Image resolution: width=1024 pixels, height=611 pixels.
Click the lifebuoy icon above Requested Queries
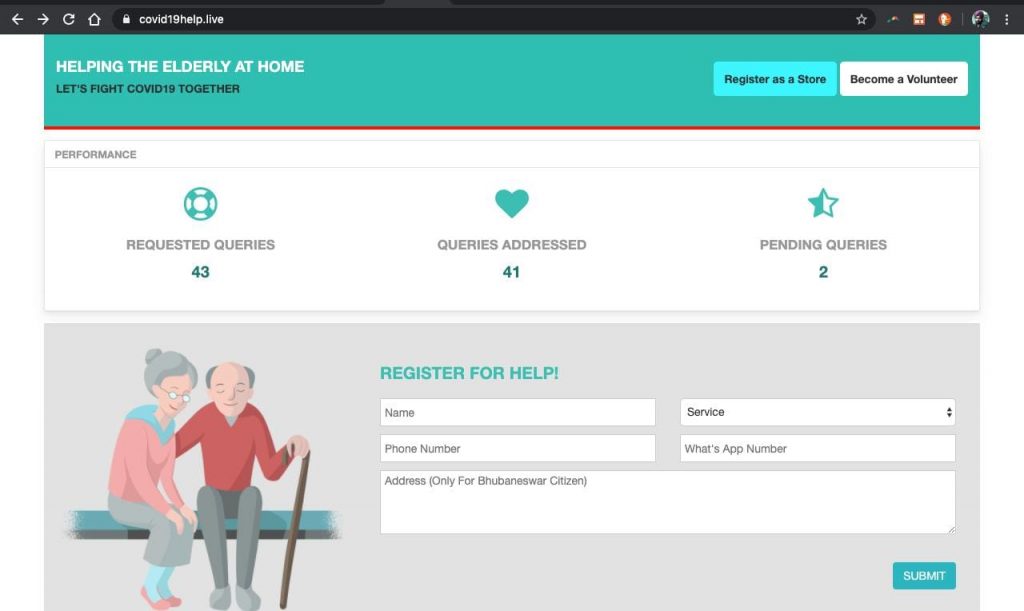[200, 204]
